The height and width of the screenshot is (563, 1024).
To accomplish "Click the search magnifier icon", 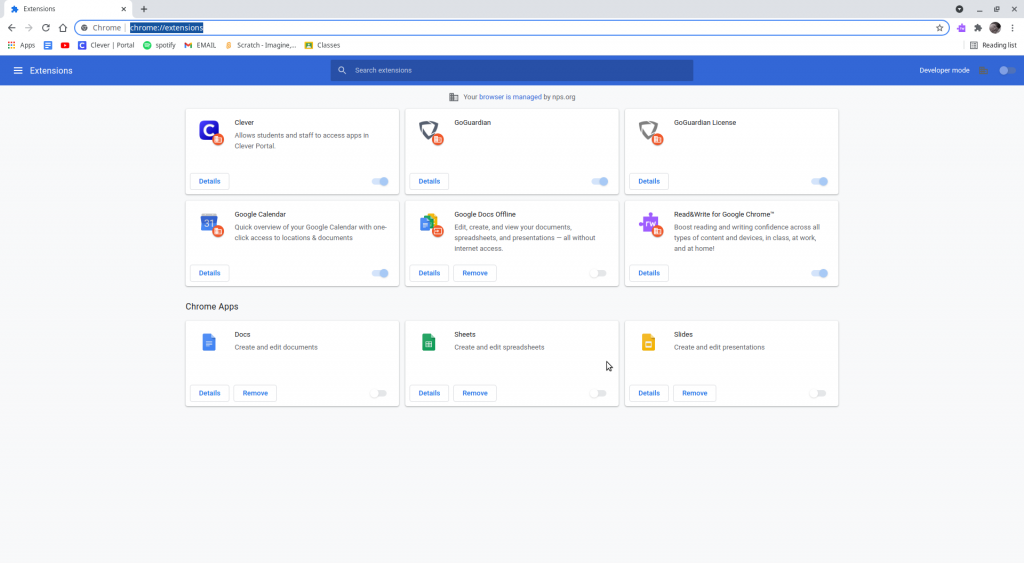I will click(342, 70).
